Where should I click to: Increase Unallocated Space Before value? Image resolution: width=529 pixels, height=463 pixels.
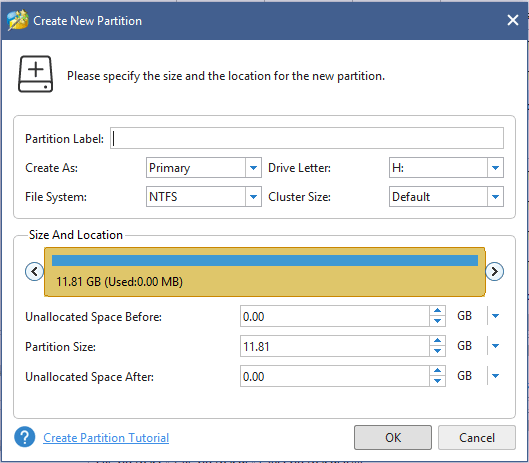(438, 311)
